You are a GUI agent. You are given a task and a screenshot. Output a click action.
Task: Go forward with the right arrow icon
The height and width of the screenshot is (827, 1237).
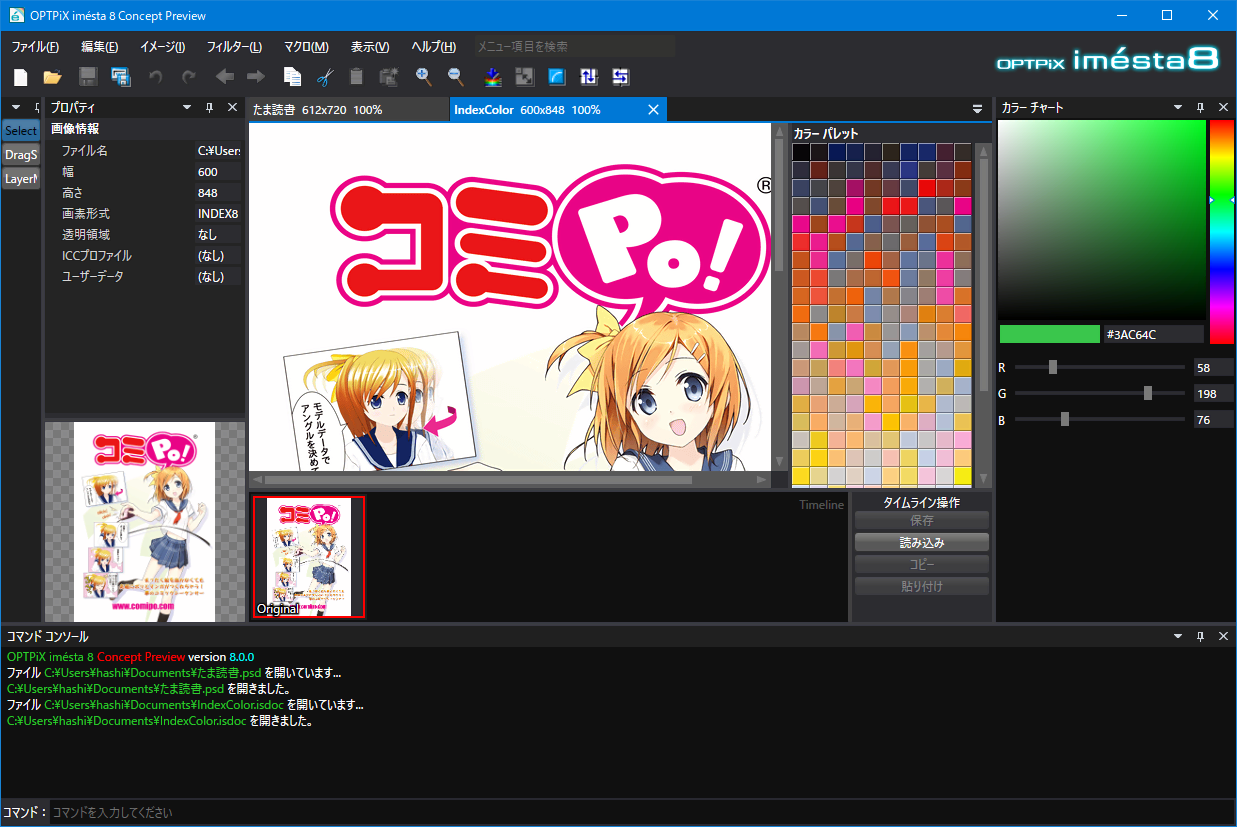(256, 77)
